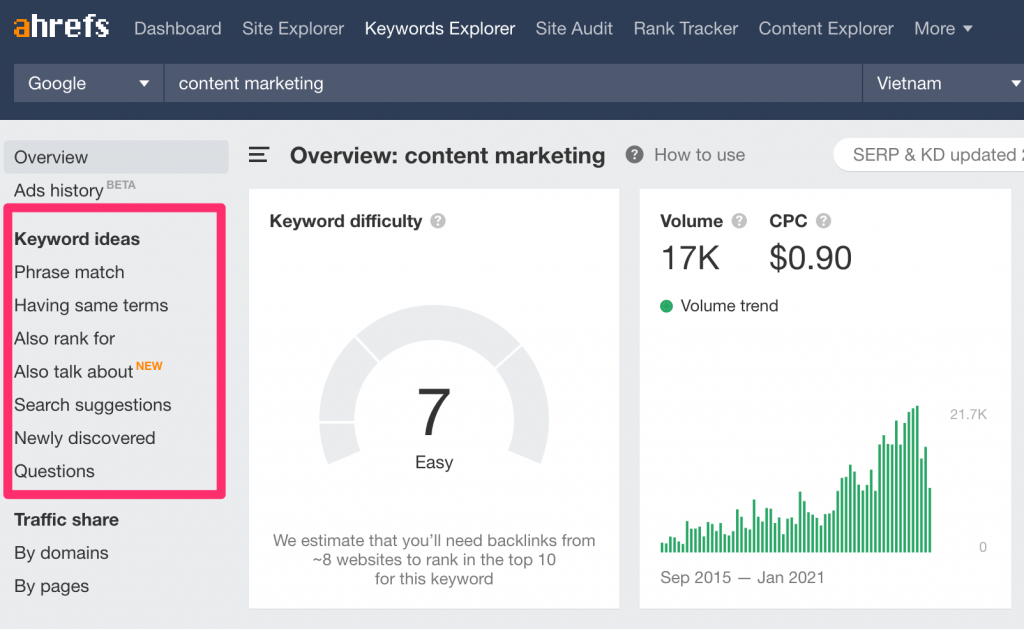Click the keyword search field
1024x629 pixels.
click(x=513, y=83)
